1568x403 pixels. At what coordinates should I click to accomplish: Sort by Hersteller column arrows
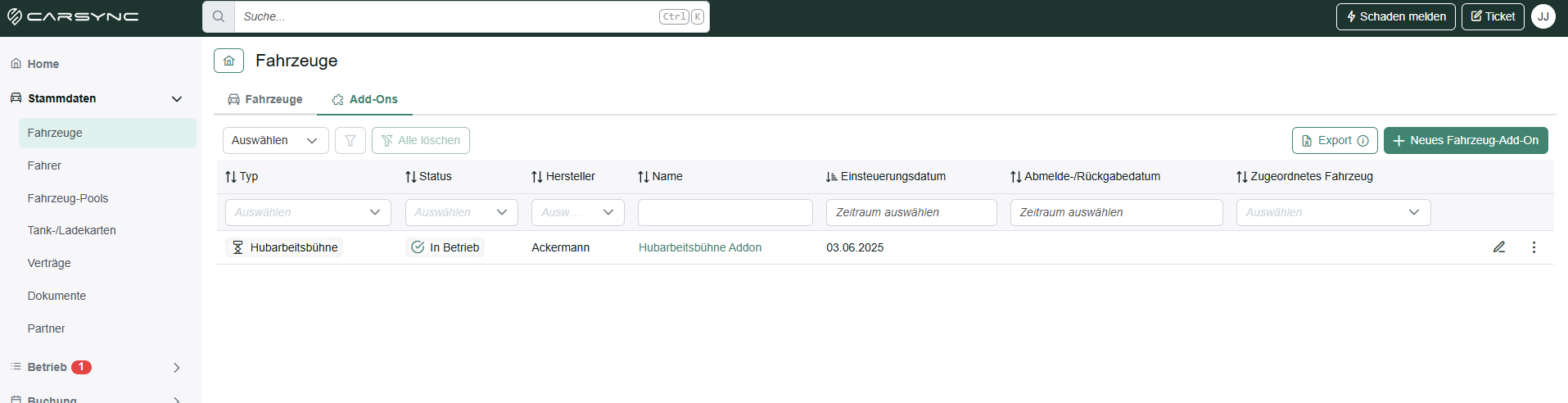[x=537, y=177]
